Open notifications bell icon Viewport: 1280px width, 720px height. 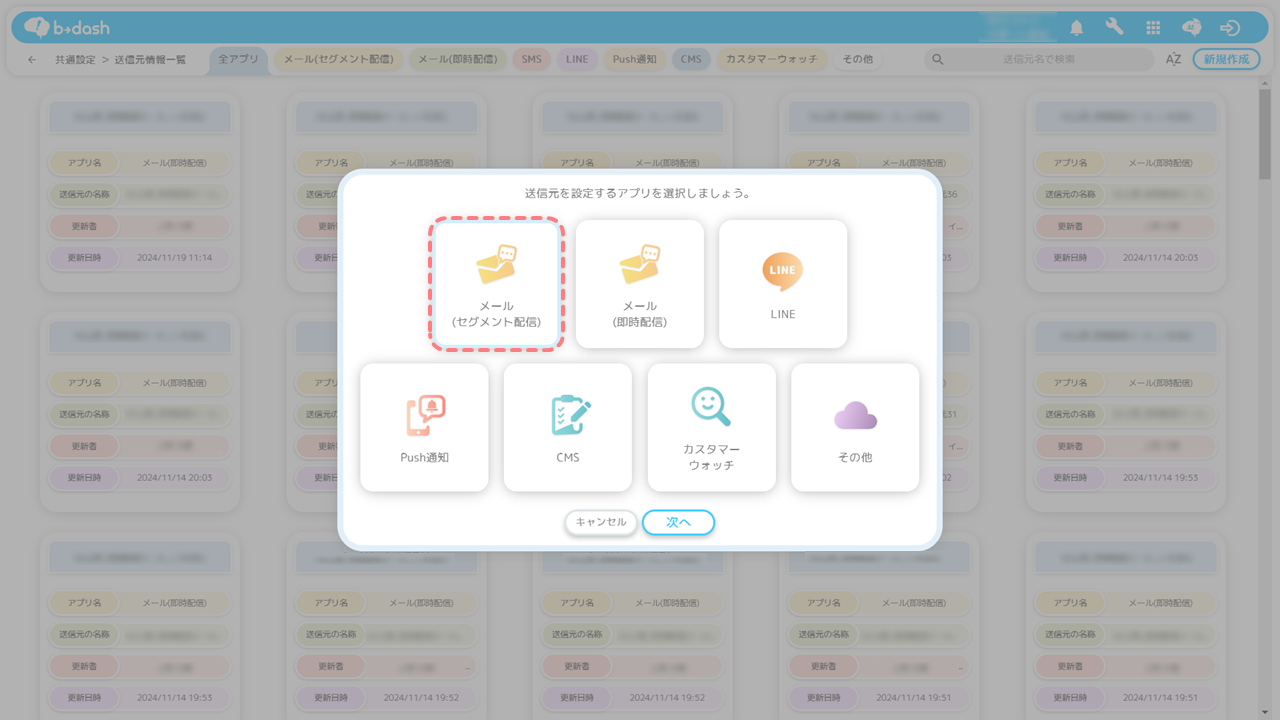pyautogui.click(x=1077, y=28)
